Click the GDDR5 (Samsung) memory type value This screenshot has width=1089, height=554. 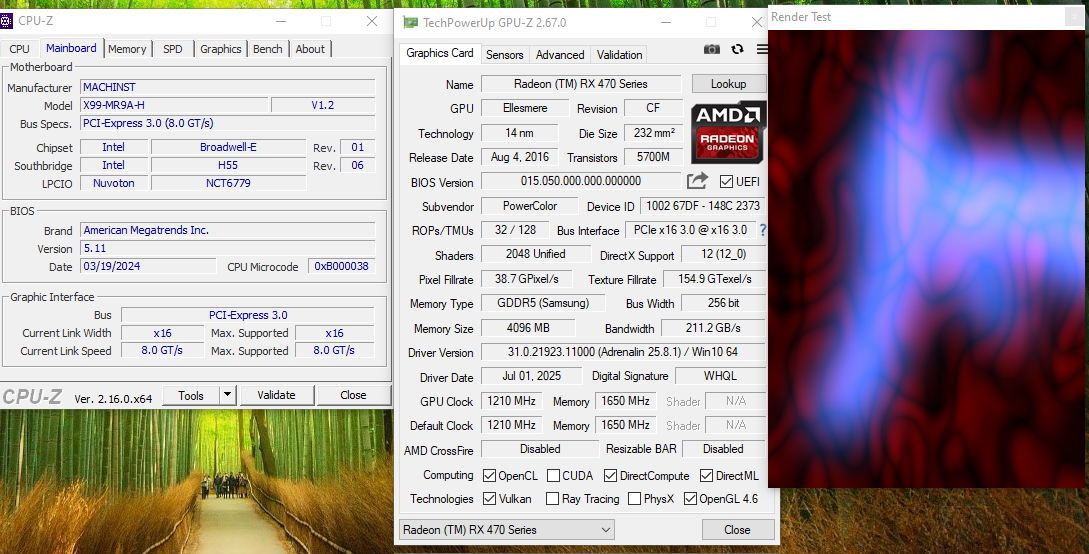pyautogui.click(x=543, y=303)
